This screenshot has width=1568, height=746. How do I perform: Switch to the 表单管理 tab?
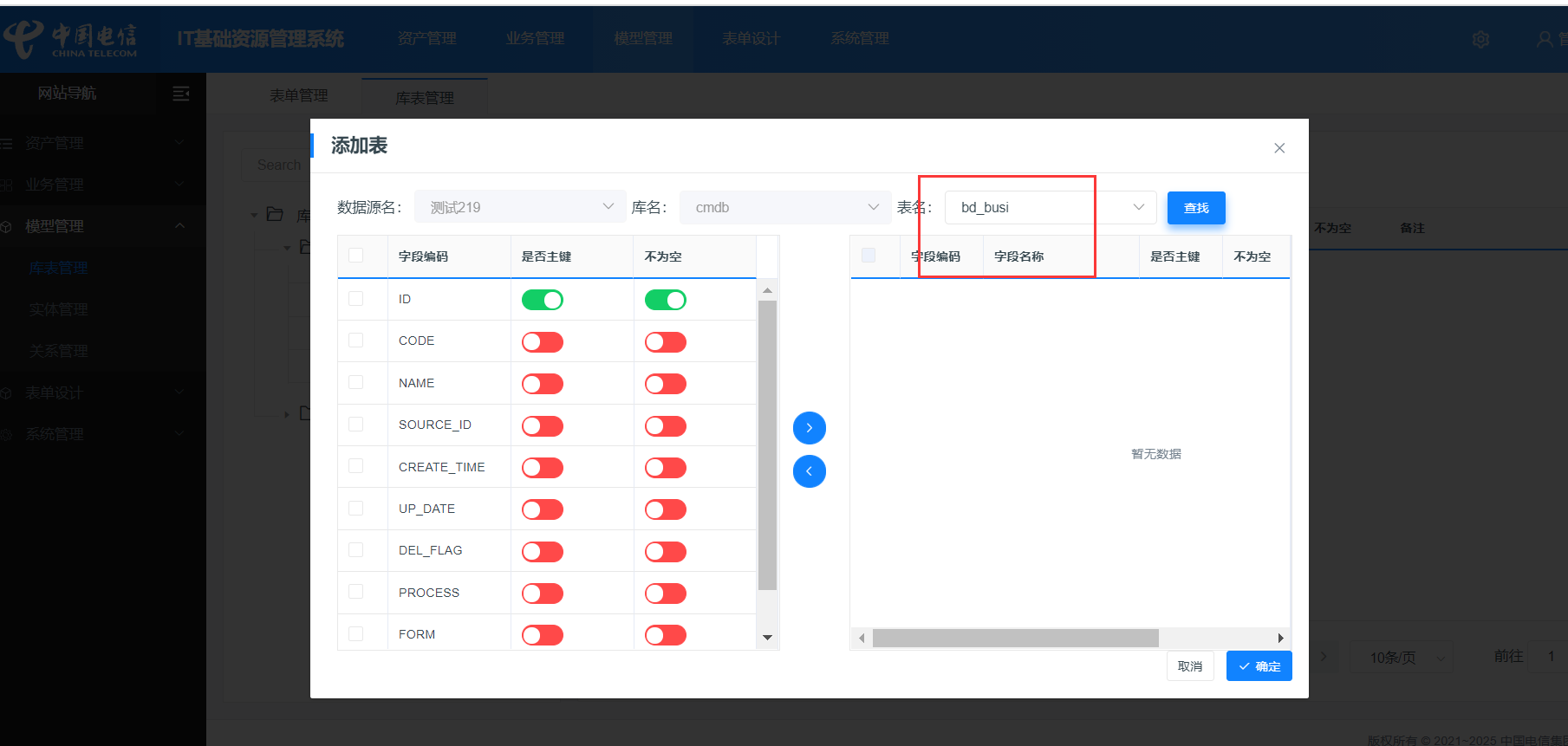[x=298, y=96]
